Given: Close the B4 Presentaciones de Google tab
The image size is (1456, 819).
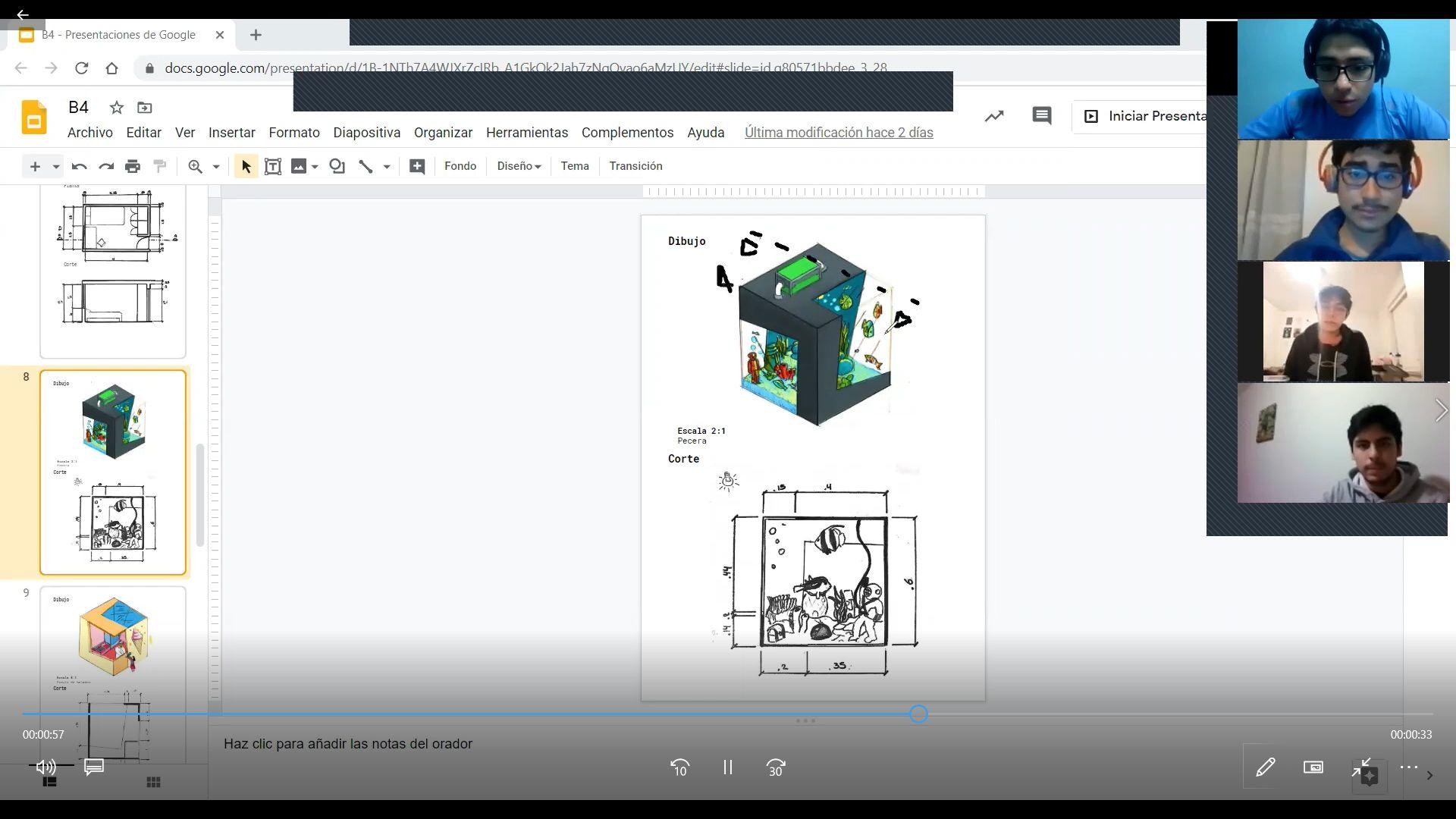Looking at the screenshot, I should (x=220, y=35).
